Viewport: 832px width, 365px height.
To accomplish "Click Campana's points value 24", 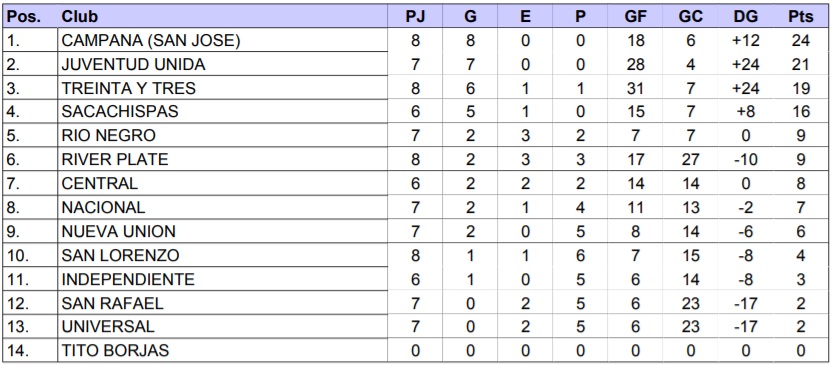I will point(801,40).
